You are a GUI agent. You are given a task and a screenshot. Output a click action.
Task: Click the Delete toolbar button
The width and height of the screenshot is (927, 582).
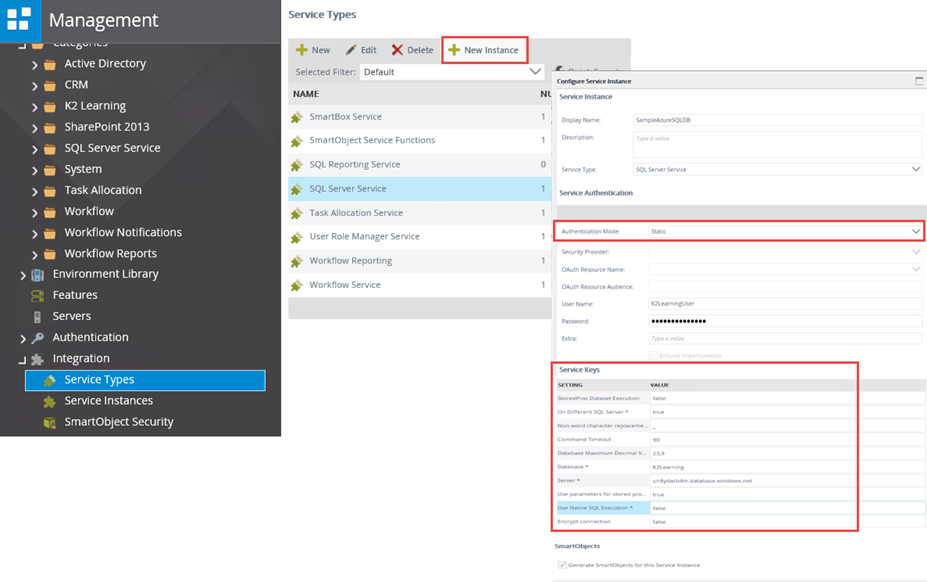[413, 50]
